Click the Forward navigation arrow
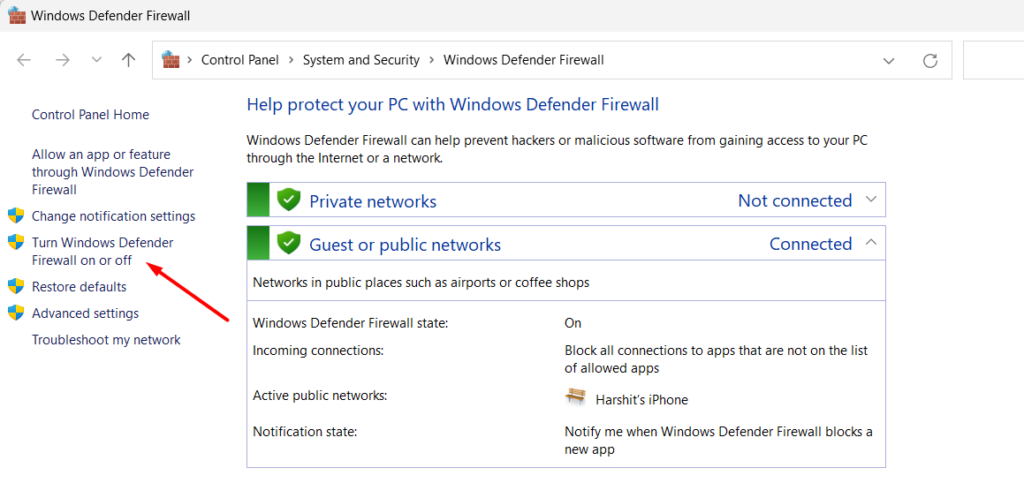Image resolution: width=1024 pixels, height=483 pixels. (62, 60)
